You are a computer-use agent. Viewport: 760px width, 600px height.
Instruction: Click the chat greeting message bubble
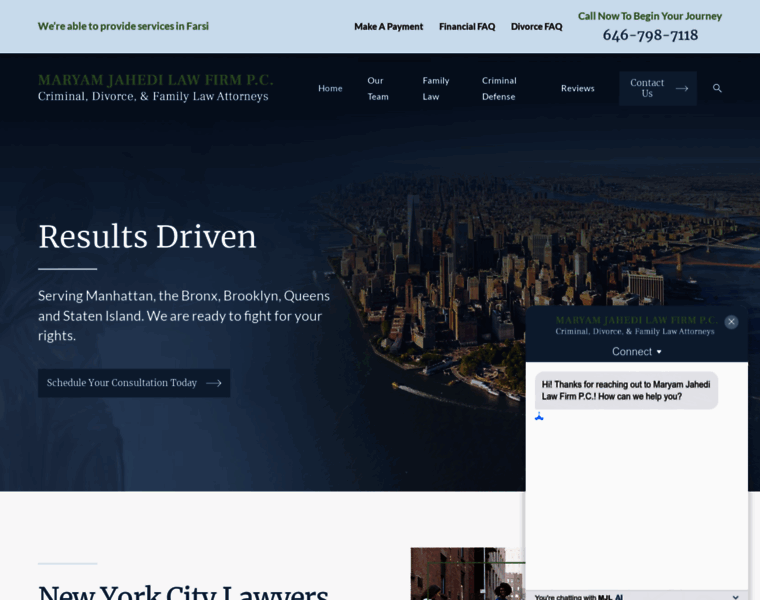[626, 390]
